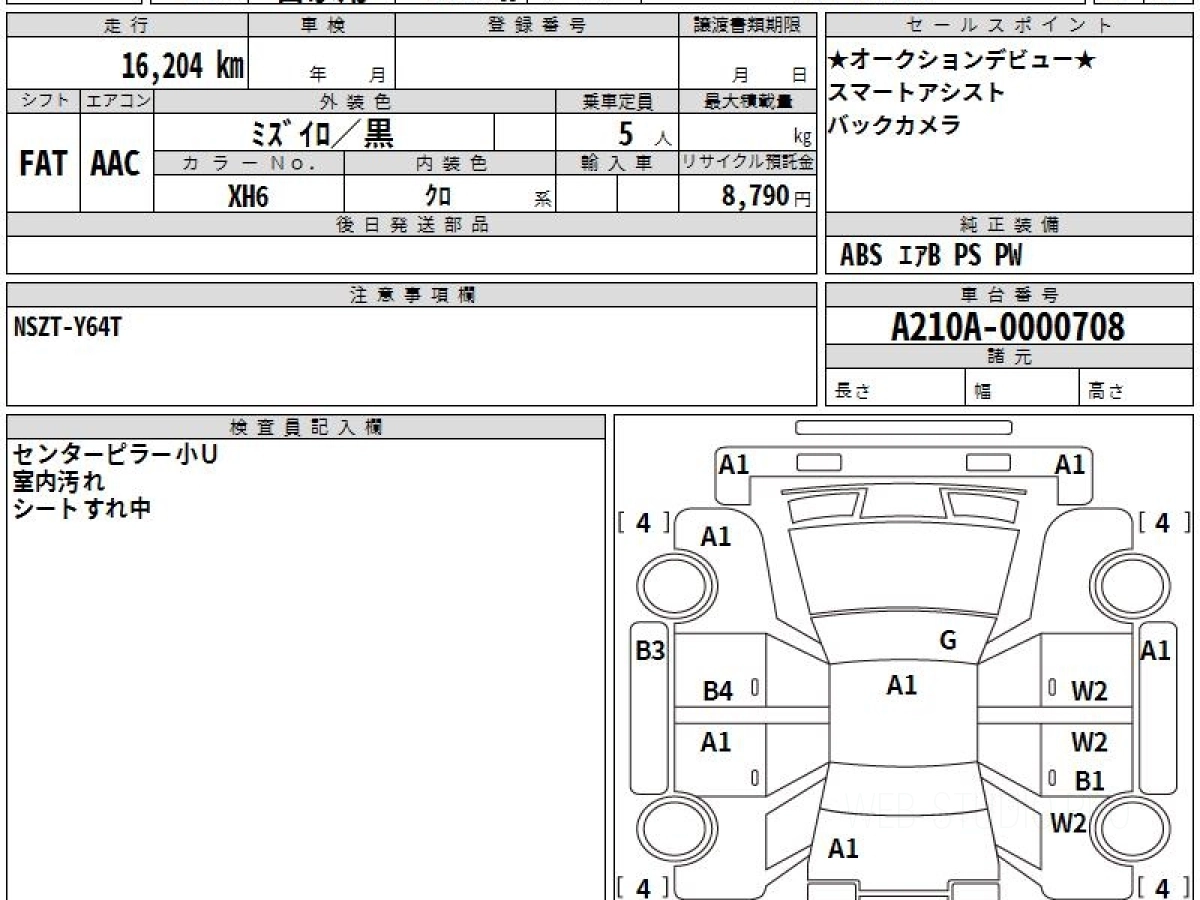
Task: Click the リサイクル預託金 header
Action: 748,163
